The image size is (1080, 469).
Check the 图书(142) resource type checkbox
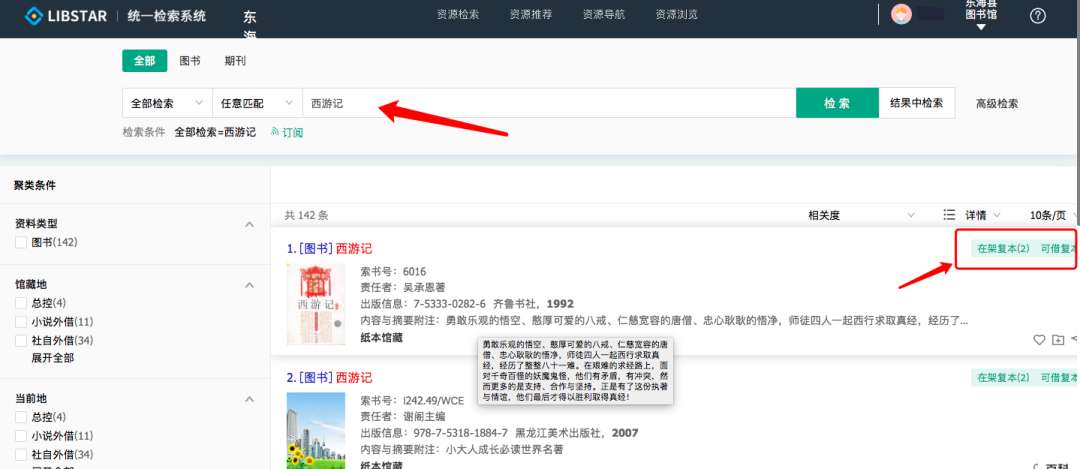pyautogui.click(x=21, y=243)
